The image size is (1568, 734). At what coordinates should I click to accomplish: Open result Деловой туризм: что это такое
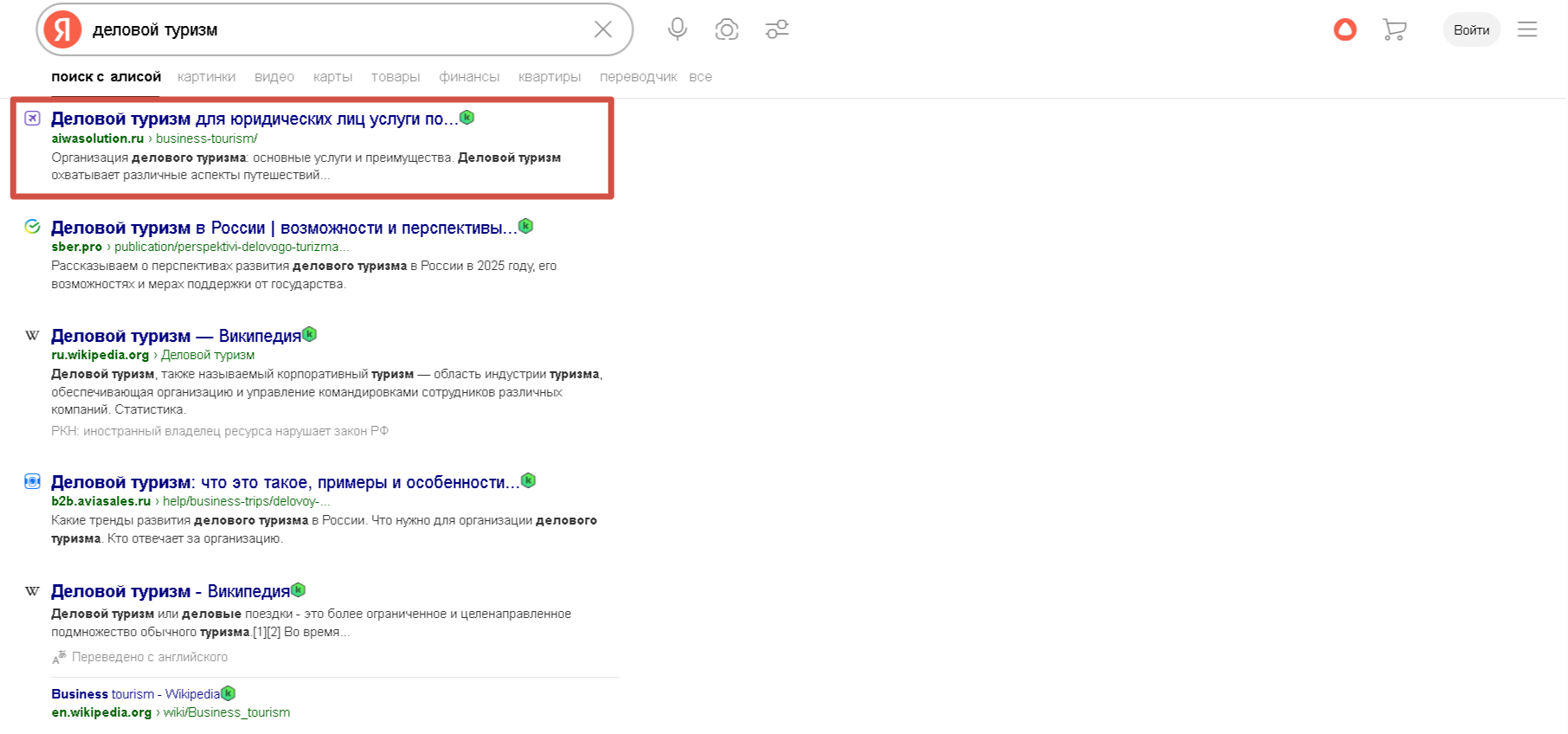[286, 482]
